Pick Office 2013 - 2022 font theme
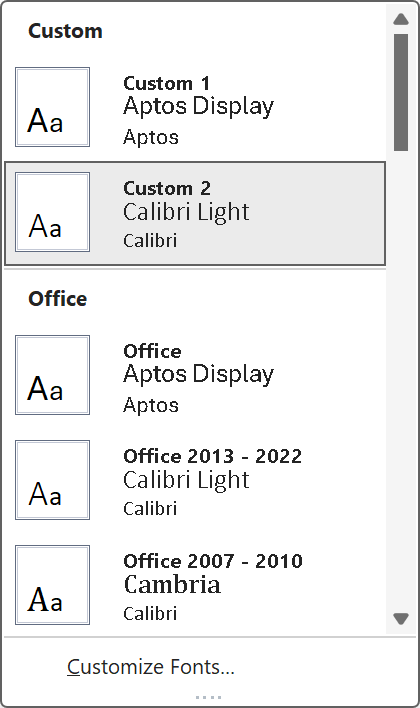420x708 pixels. point(195,480)
